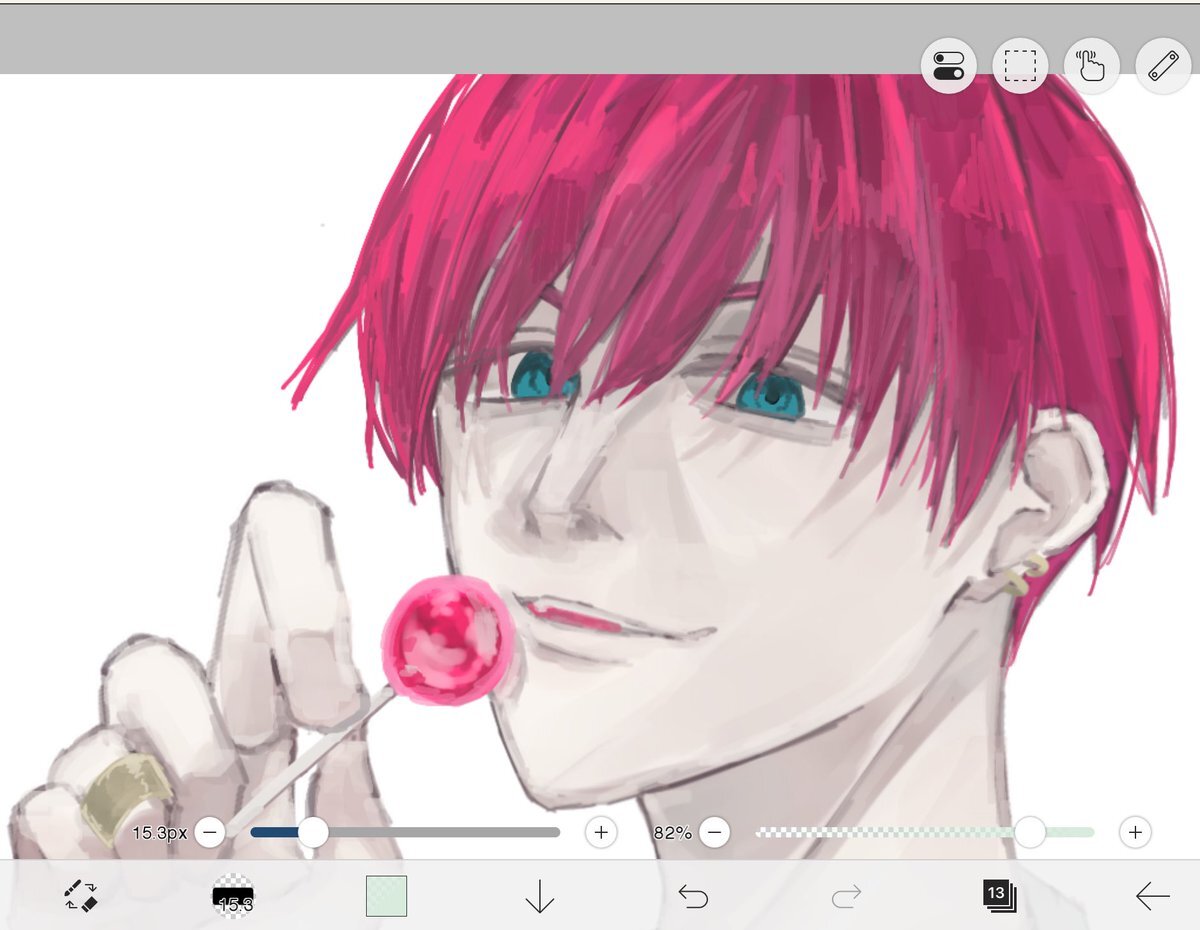The image size is (1200, 930).
Task: Undo the last stroke
Action: [x=693, y=896]
